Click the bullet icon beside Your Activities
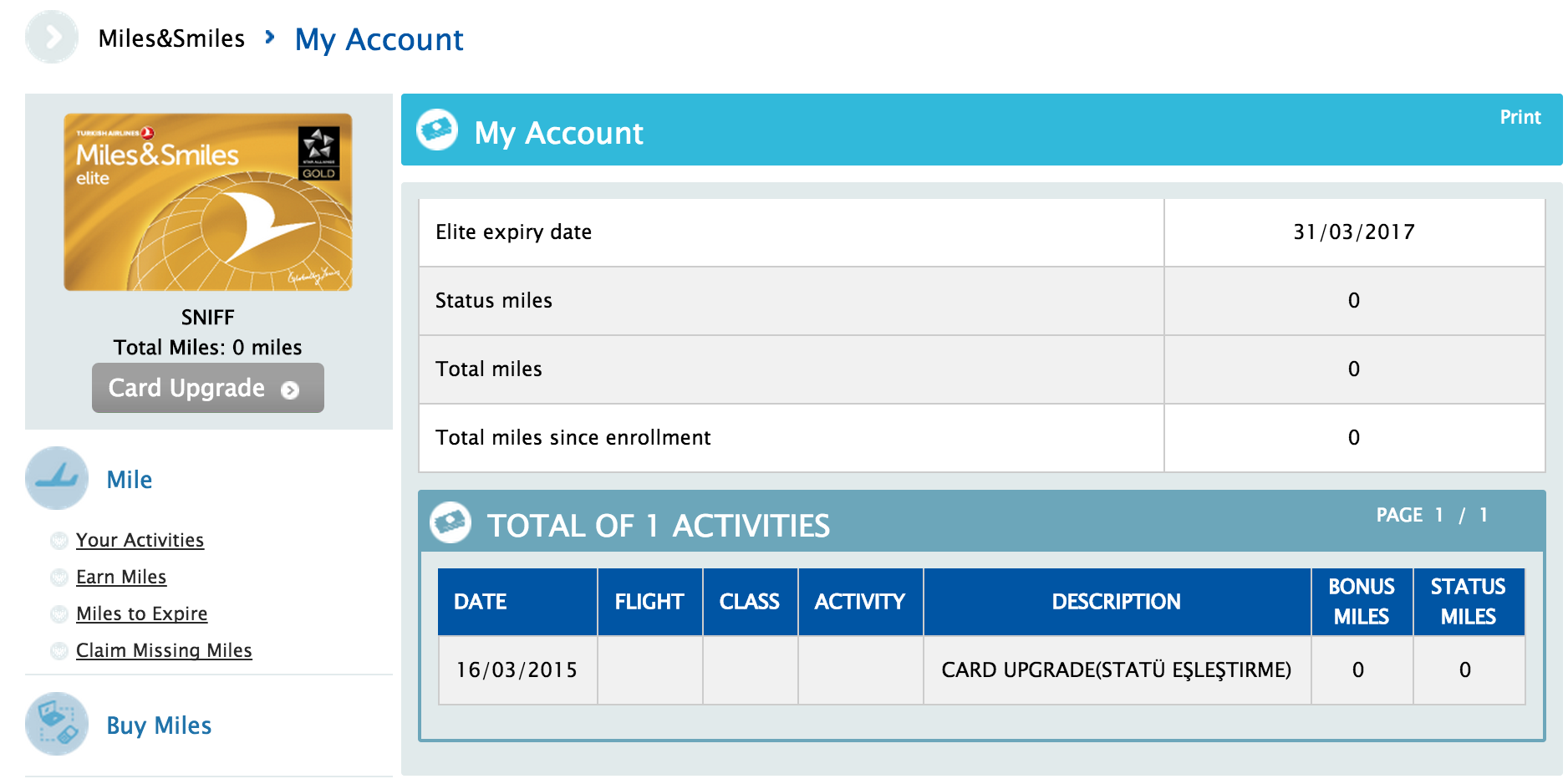This screenshot has height=779, width=1568. pyautogui.click(x=59, y=541)
